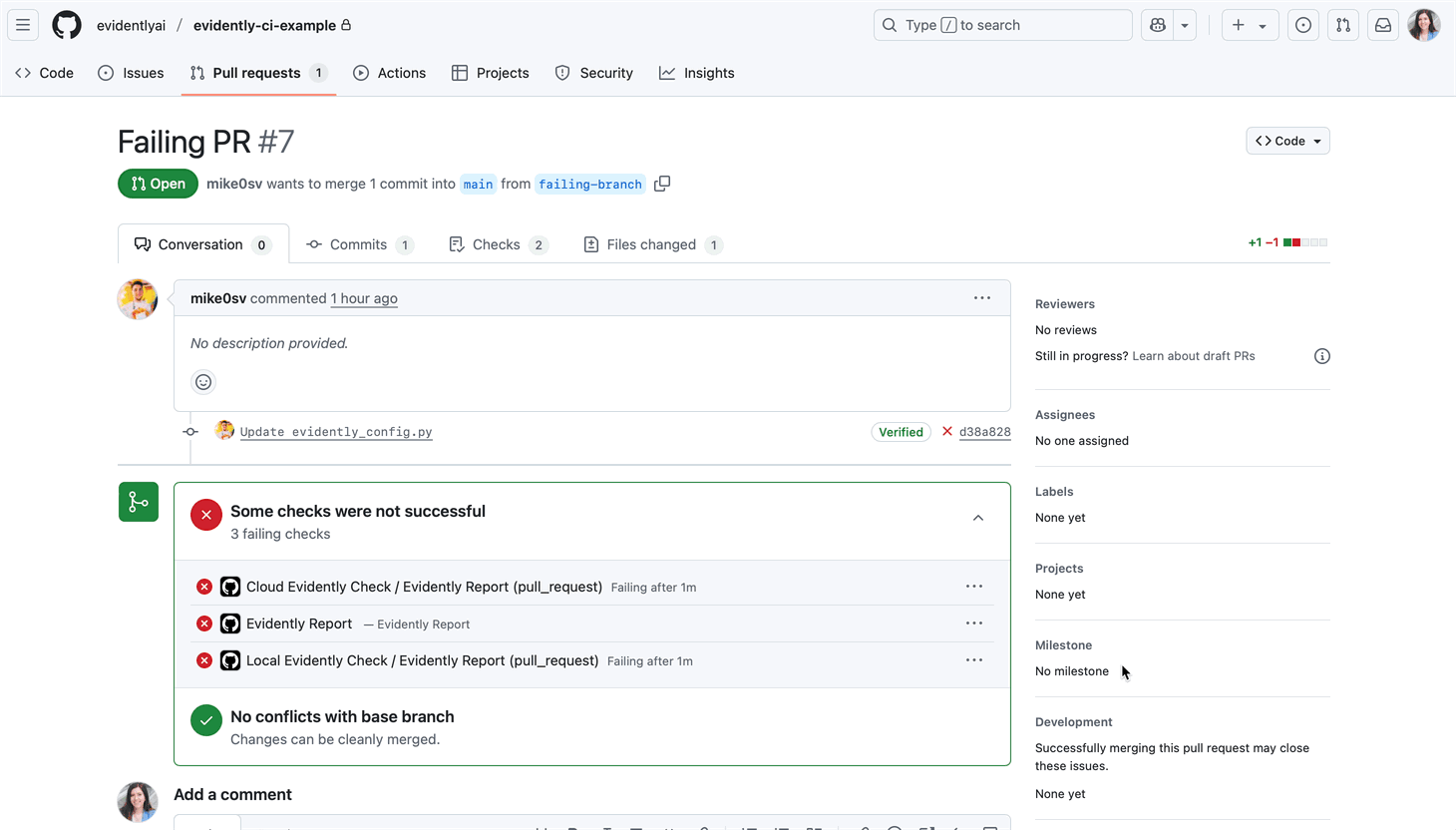This screenshot has height=830, width=1456.
Task: Add a reaction with the smiley icon
Action: coord(203,382)
